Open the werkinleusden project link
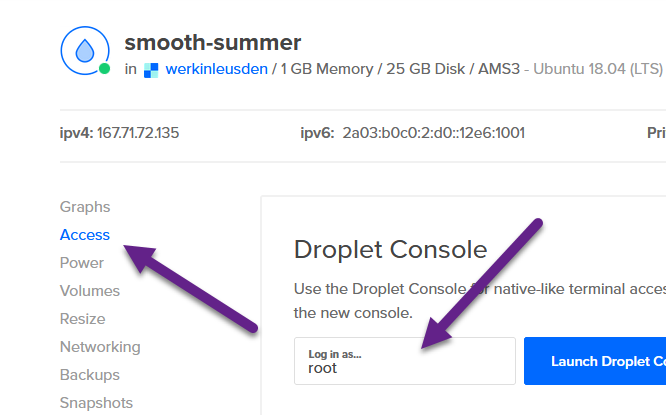 pos(217,70)
